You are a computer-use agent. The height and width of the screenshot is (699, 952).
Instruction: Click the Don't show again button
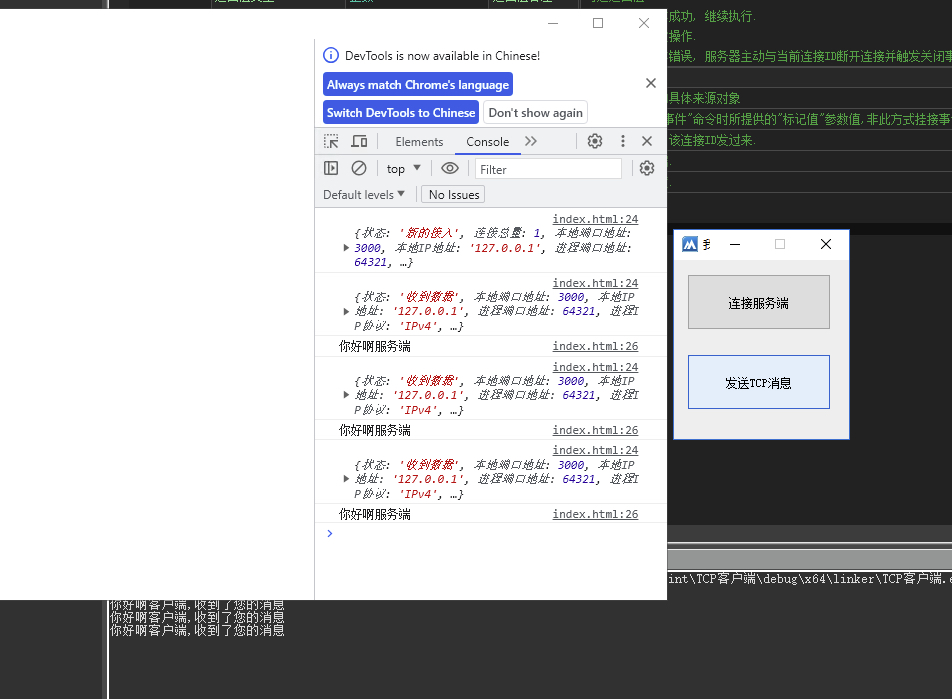coord(536,112)
